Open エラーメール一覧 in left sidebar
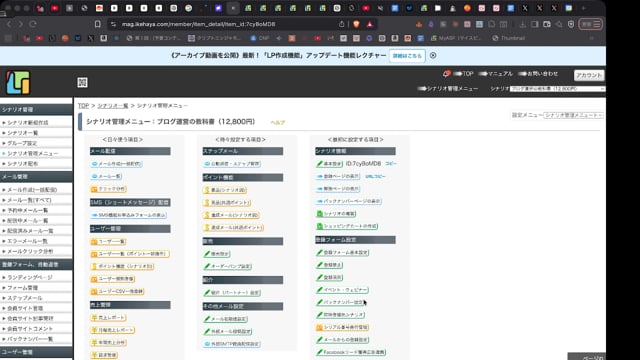The image size is (640, 360). [x=27, y=241]
